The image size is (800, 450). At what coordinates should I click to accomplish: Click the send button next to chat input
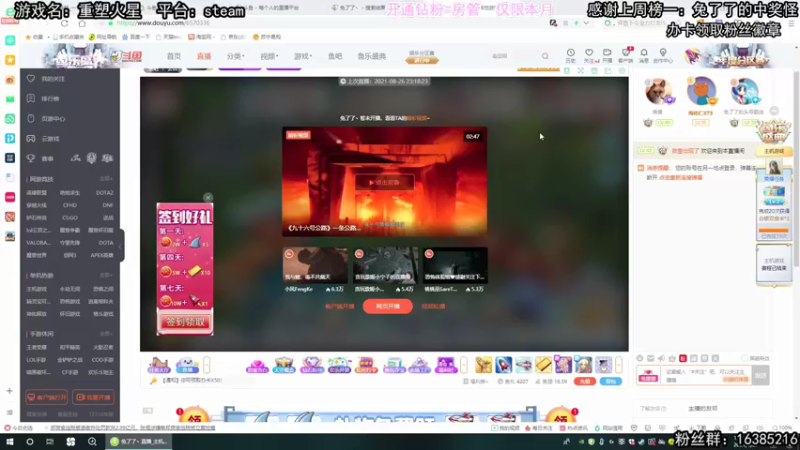coord(761,376)
